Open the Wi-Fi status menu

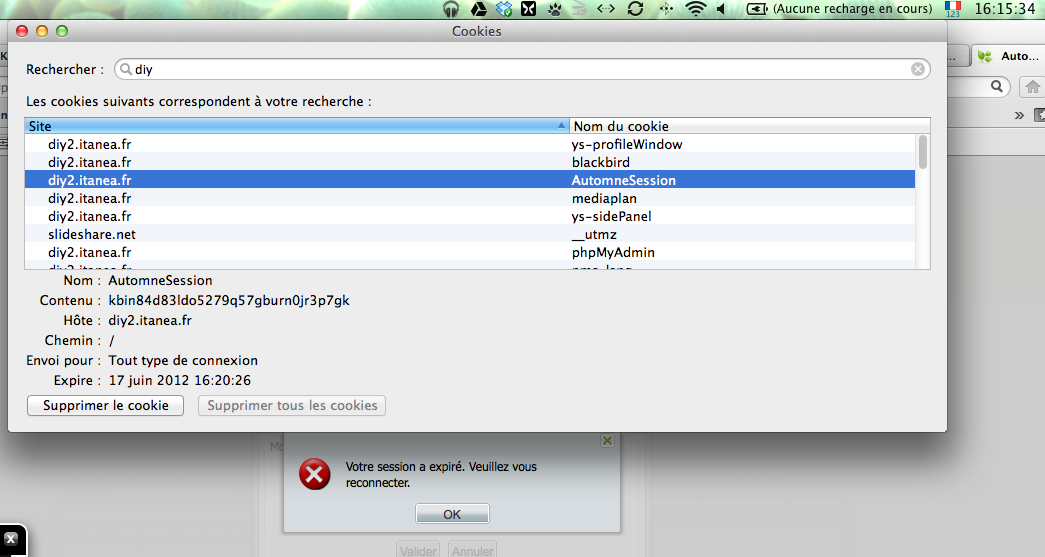click(x=695, y=9)
